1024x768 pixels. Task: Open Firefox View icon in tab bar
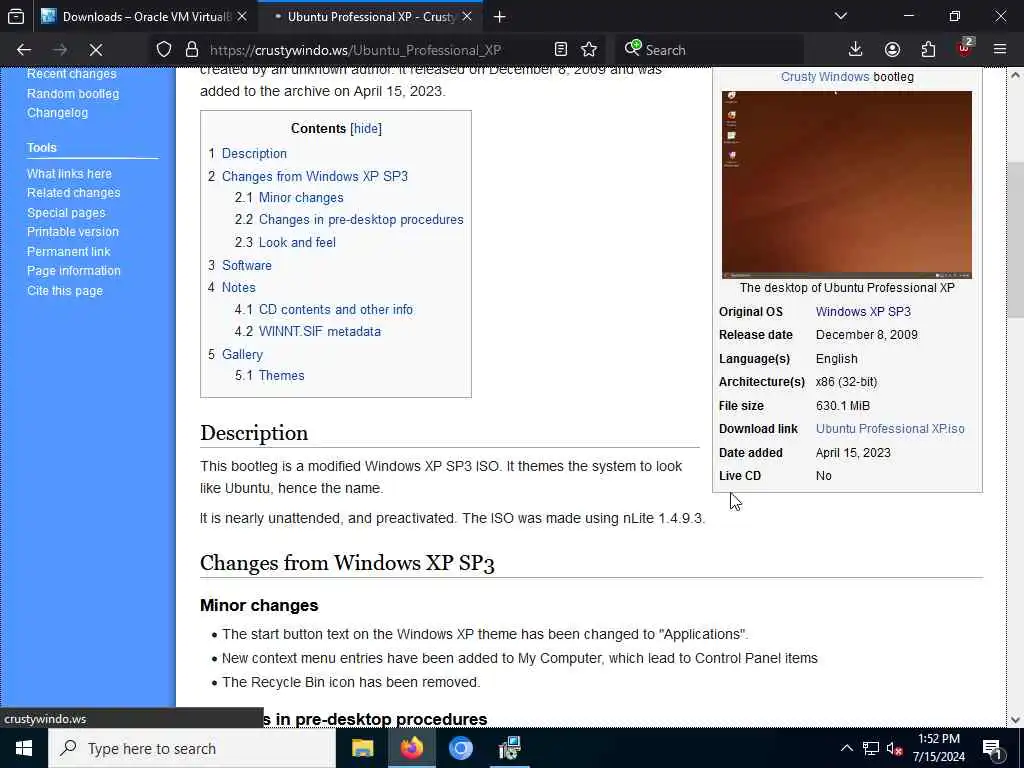pyautogui.click(x=16, y=16)
